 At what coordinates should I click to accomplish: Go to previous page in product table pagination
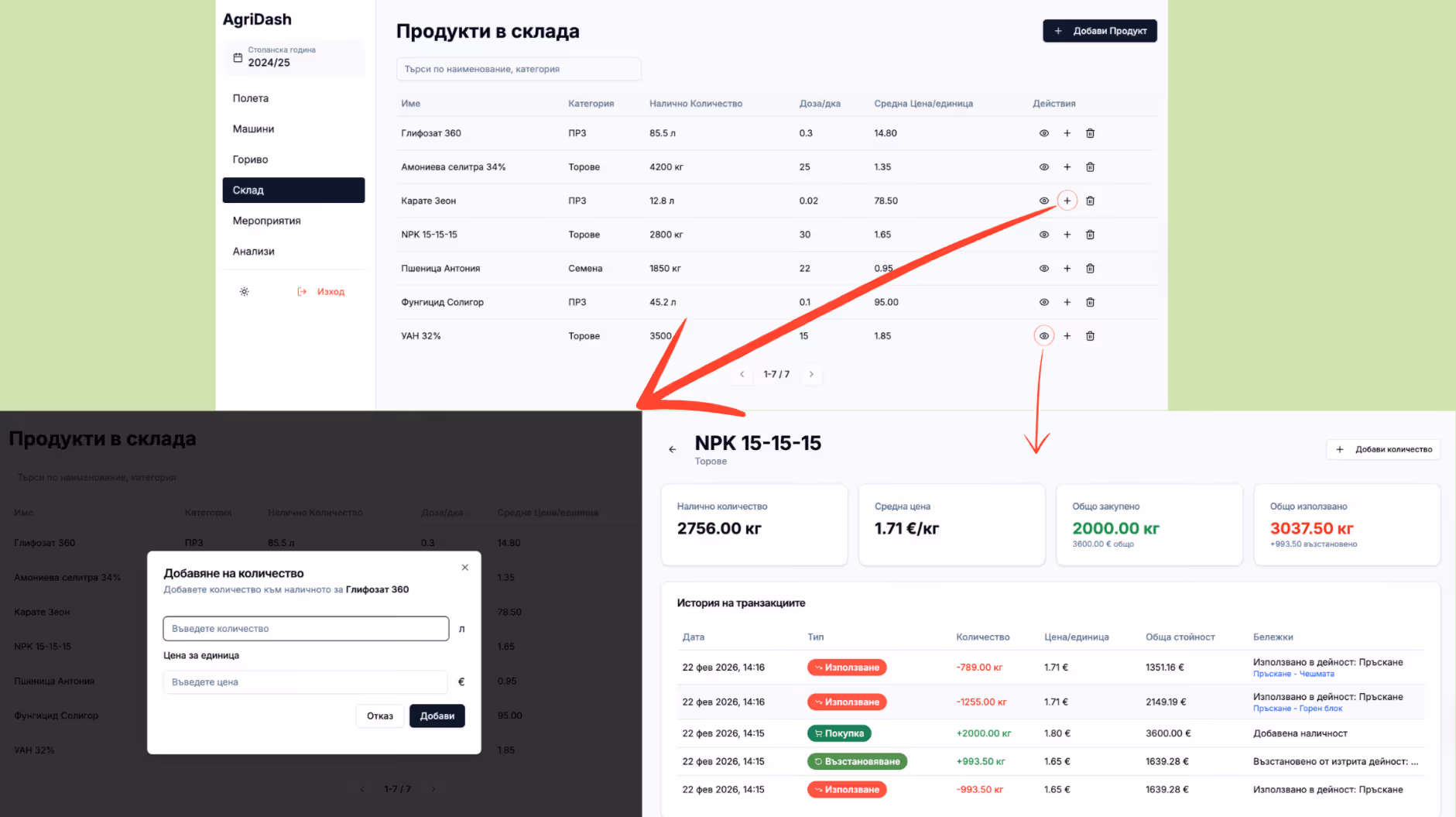click(x=742, y=374)
